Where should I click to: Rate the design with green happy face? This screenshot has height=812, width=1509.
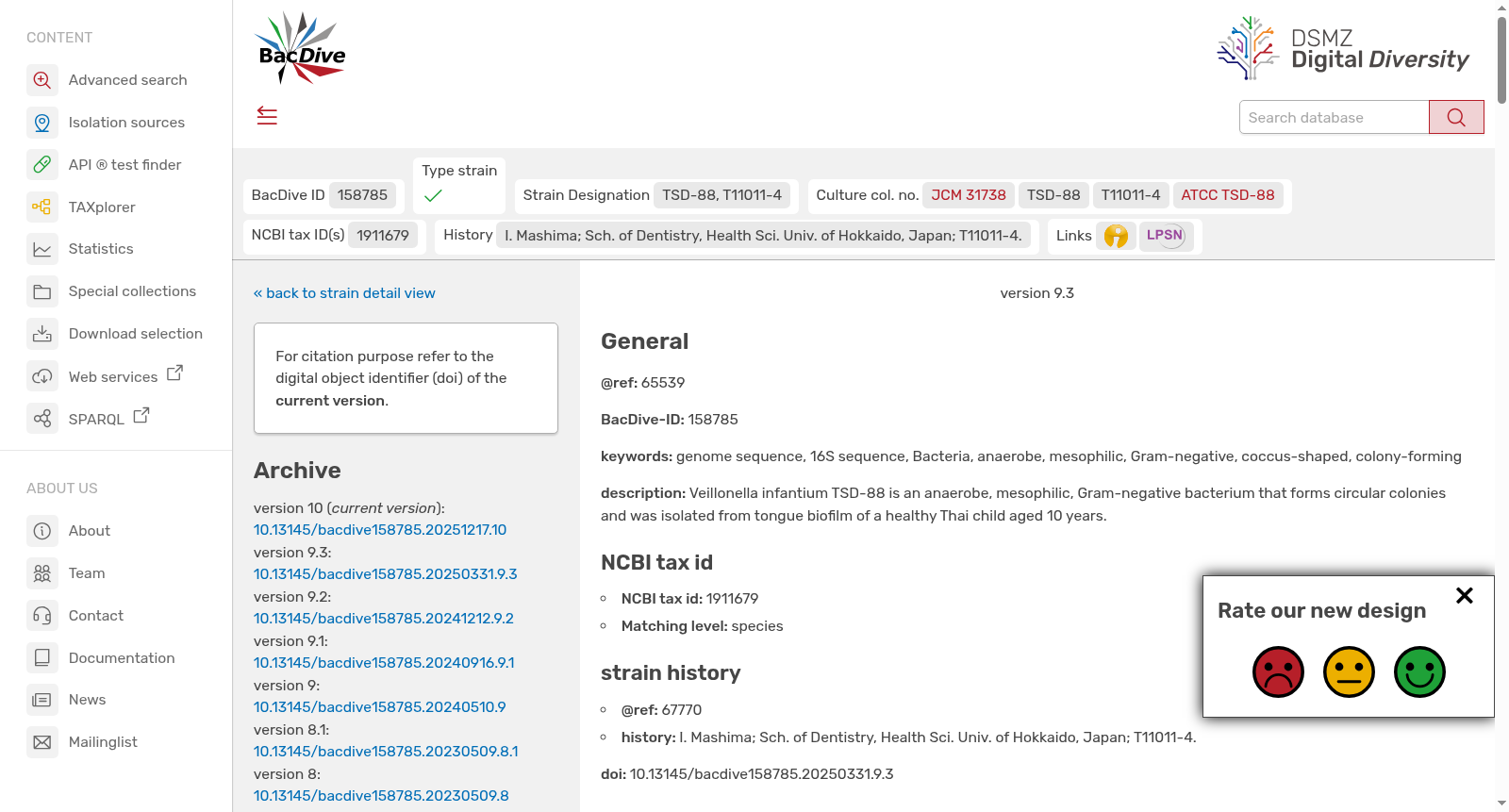(x=1419, y=671)
